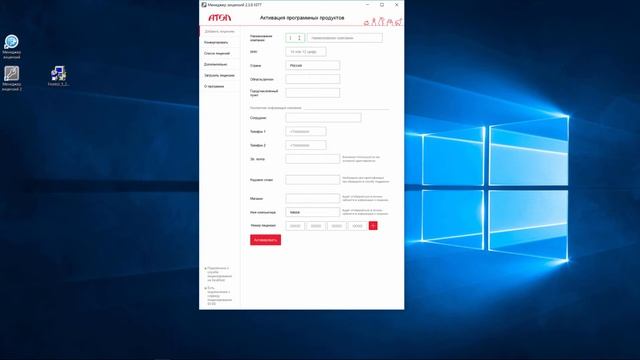This screenshot has height=360, width=640.
Task: Click the Имя компьютера input field
Action: click(313, 212)
